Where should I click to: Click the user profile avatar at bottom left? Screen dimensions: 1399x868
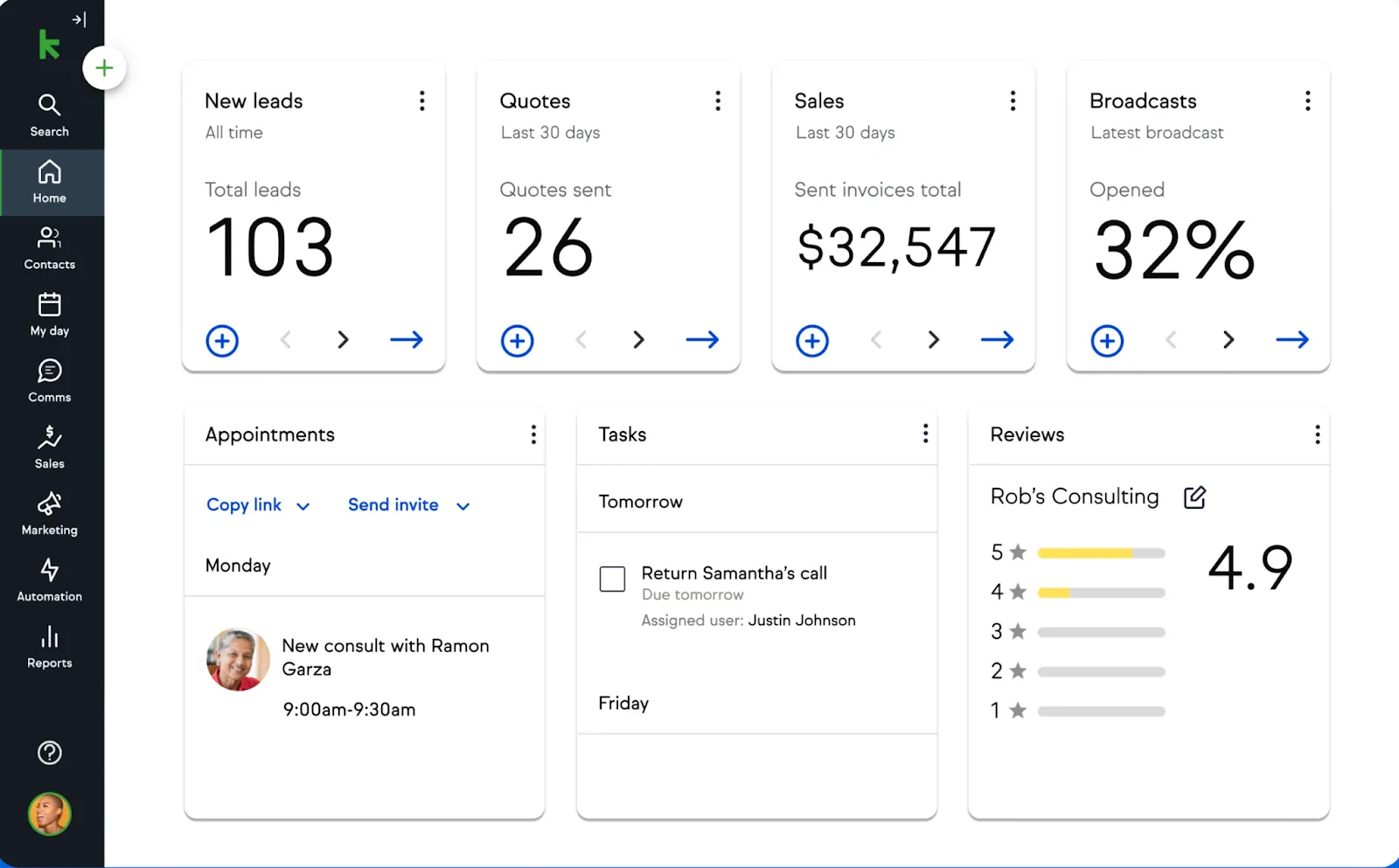point(50,814)
